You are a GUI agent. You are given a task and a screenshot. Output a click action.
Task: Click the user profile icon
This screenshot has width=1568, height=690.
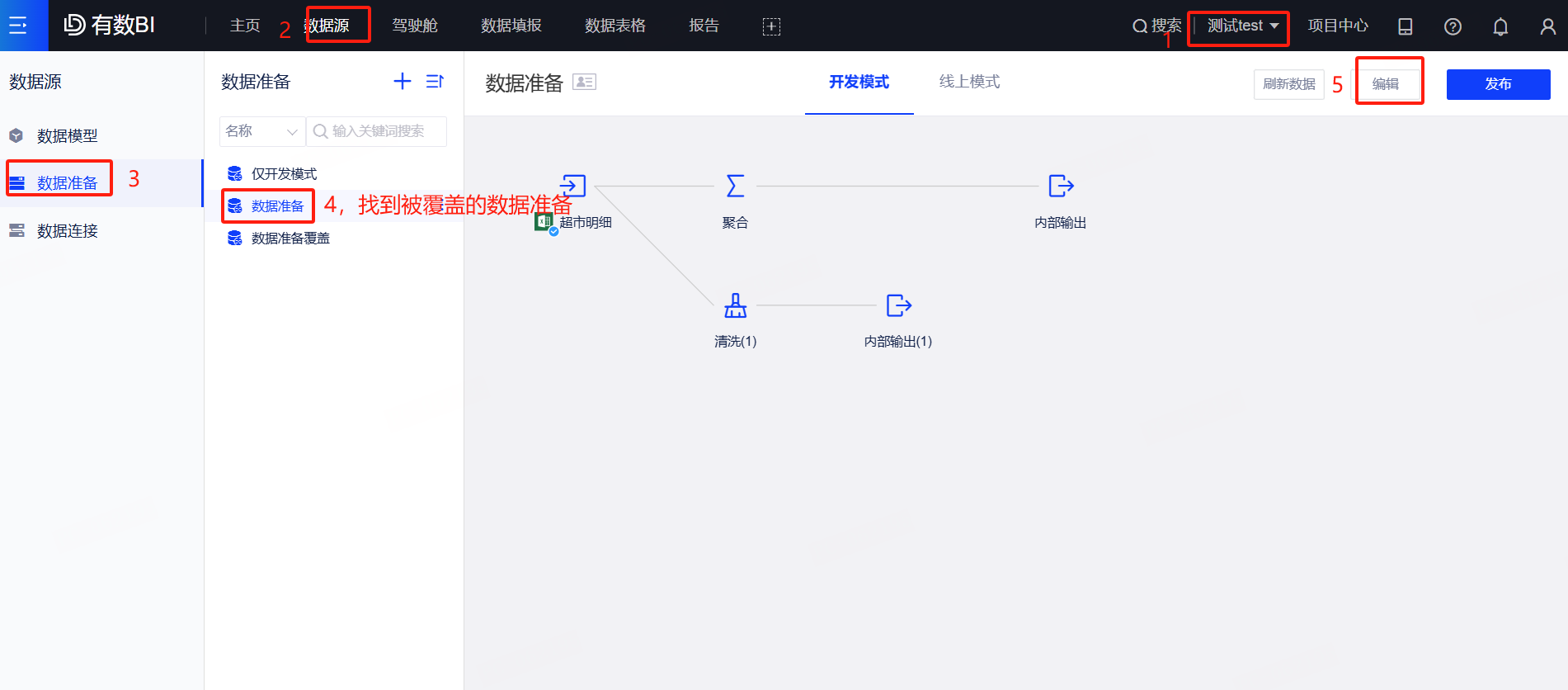coord(1547,26)
